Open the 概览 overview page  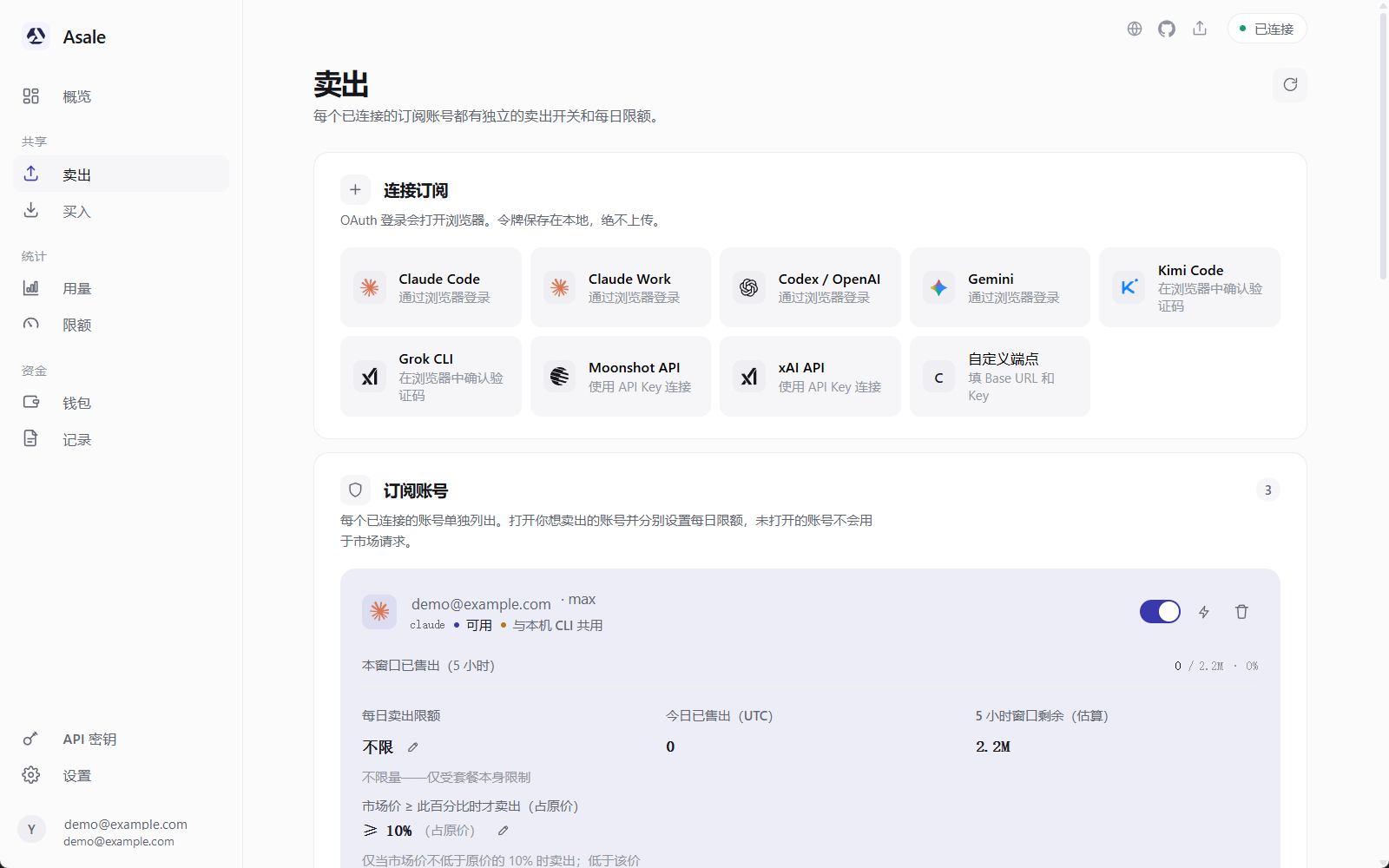[121, 96]
